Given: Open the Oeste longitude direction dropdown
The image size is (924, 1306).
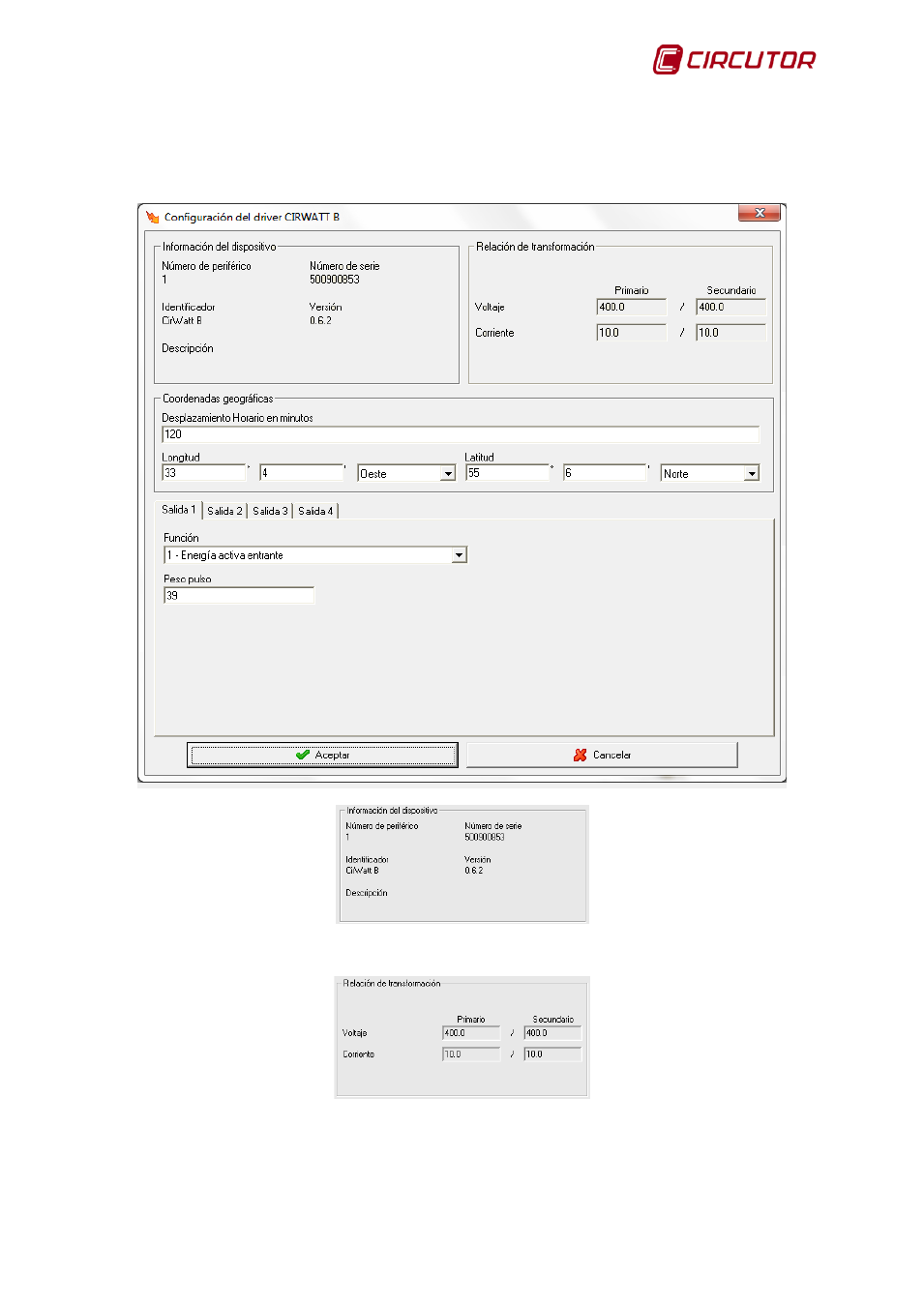Looking at the screenshot, I should click(x=448, y=473).
